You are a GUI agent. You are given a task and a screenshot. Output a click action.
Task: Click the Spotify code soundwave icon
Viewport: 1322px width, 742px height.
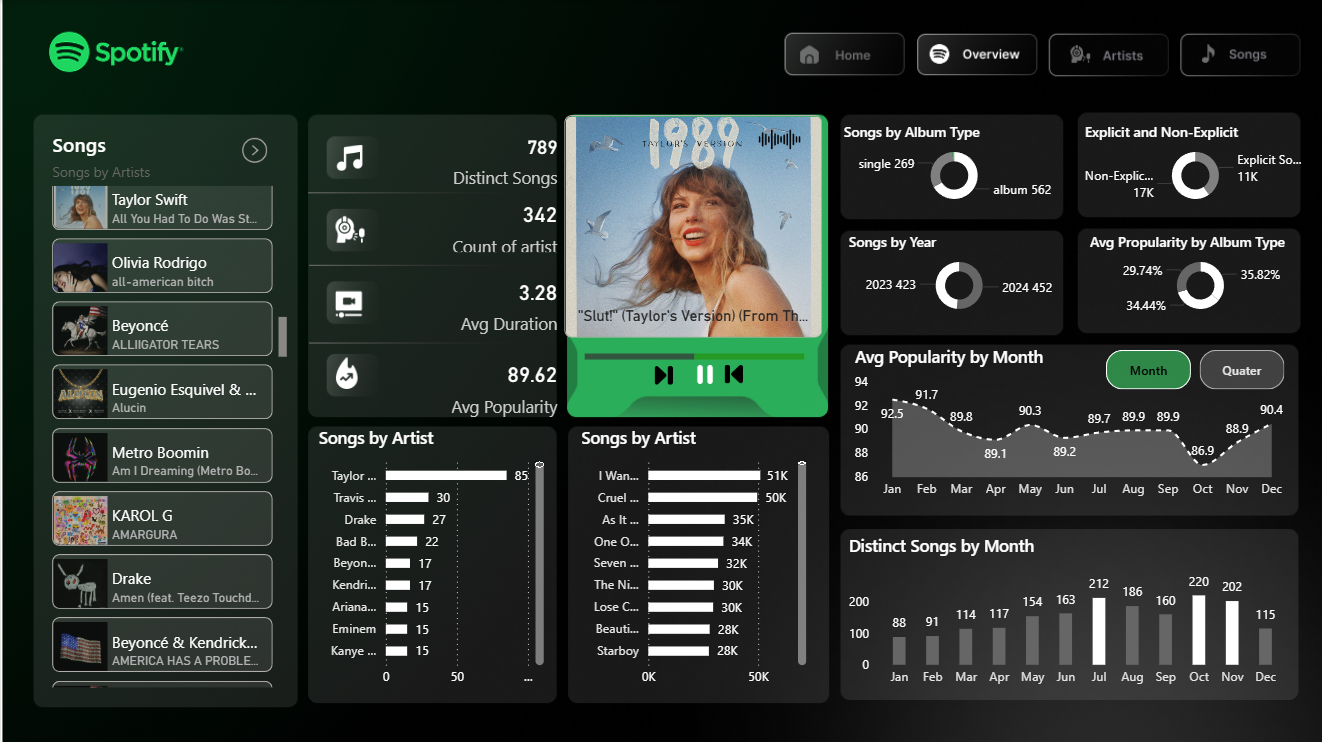780,138
